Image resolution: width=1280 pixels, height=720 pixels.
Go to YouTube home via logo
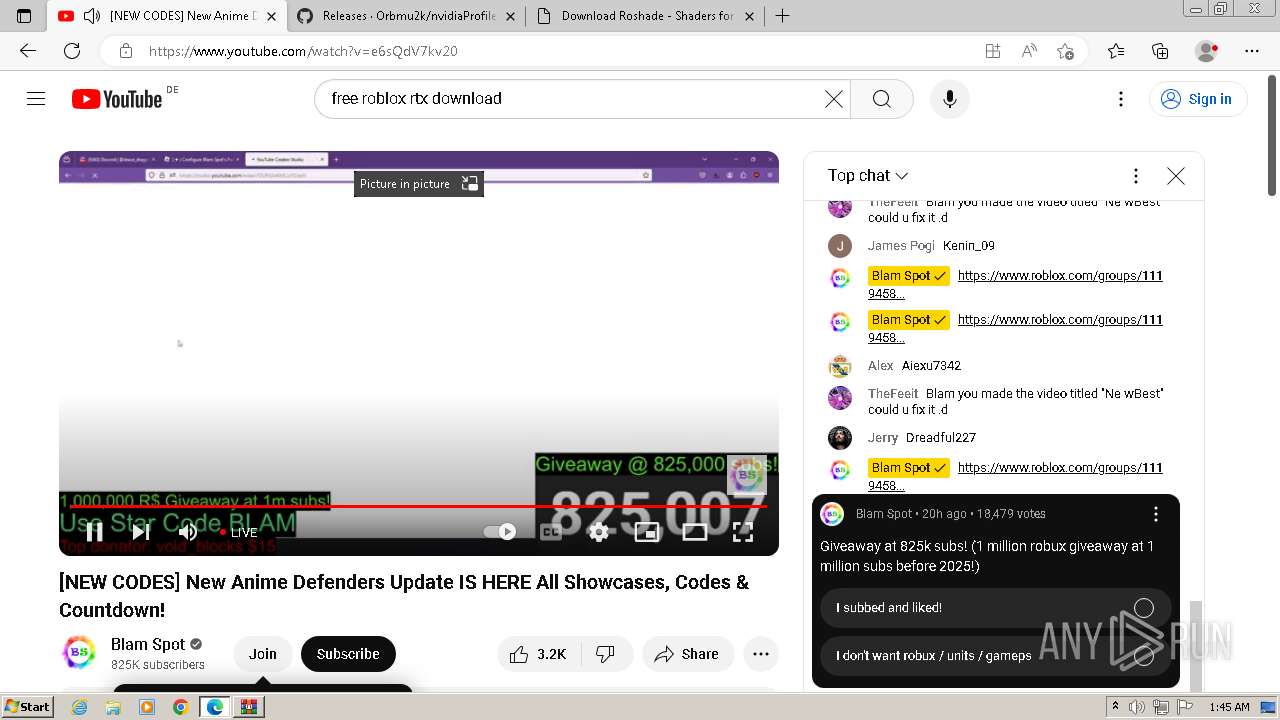tap(117, 99)
